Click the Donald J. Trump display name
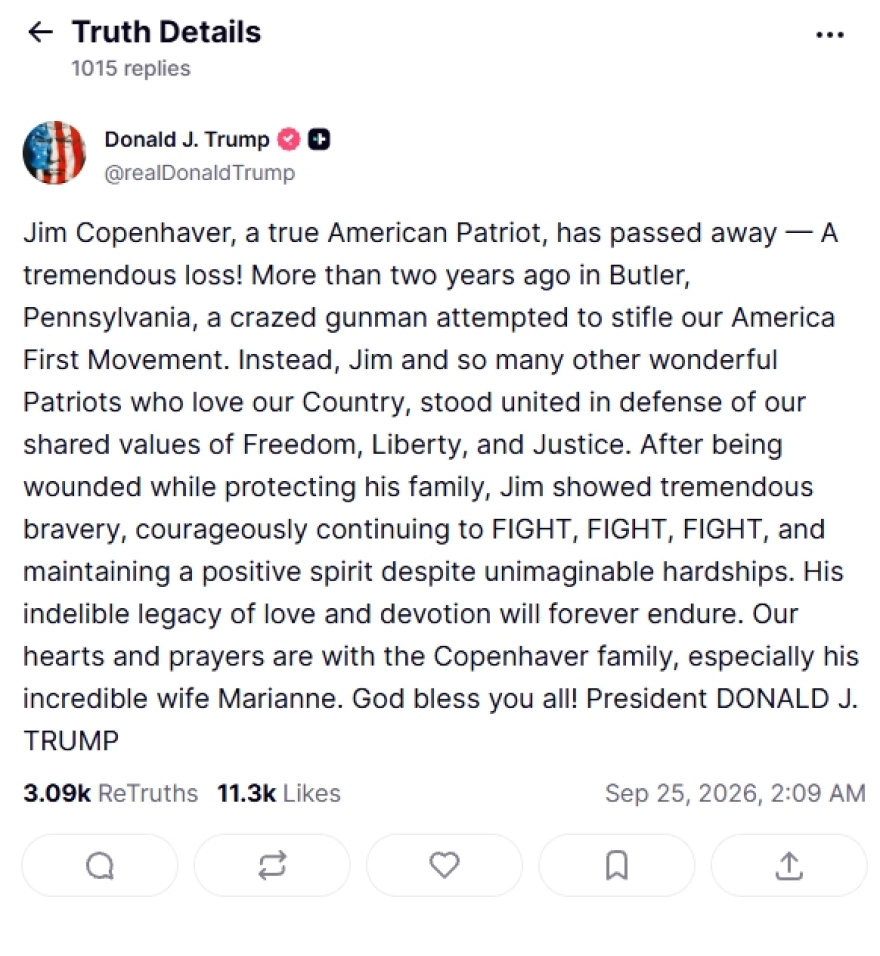Screen dimensions: 880x956 pyautogui.click(x=187, y=140)
